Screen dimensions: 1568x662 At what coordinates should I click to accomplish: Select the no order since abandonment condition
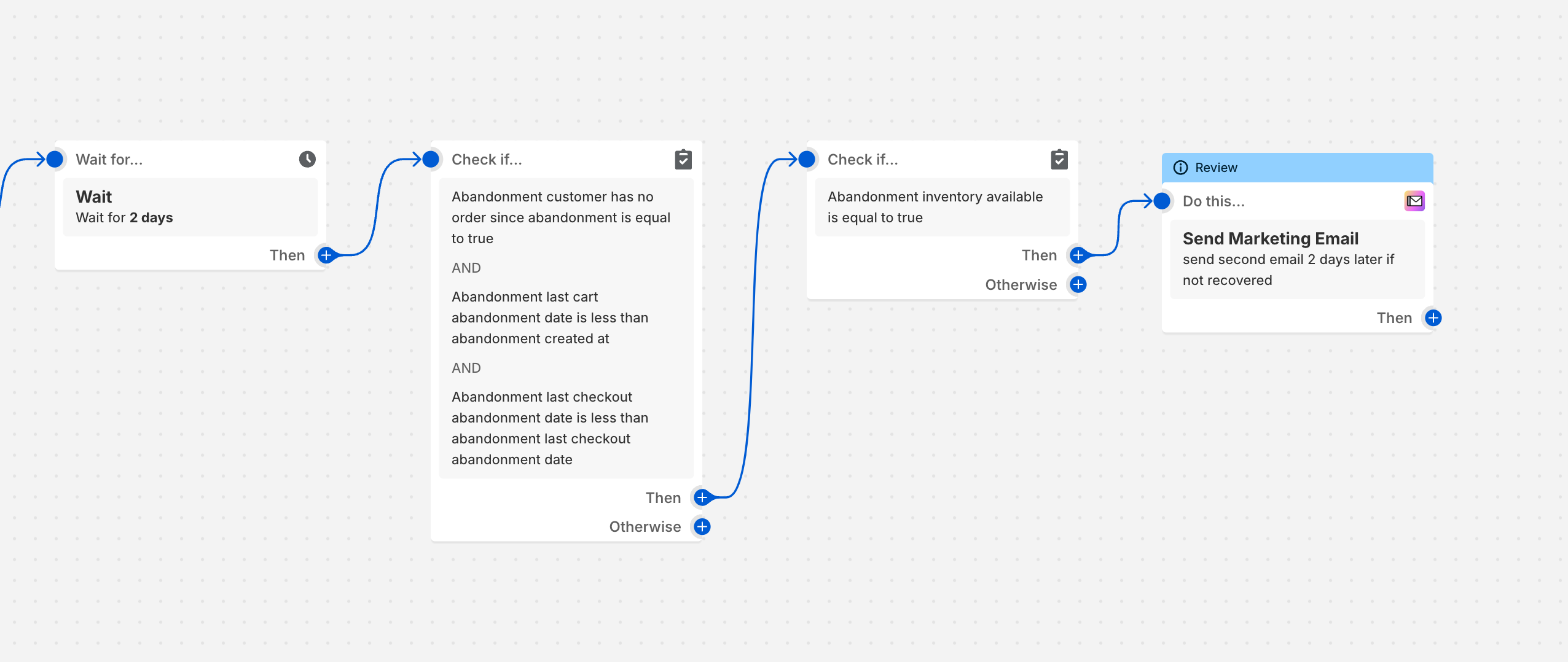coord(562,217)
